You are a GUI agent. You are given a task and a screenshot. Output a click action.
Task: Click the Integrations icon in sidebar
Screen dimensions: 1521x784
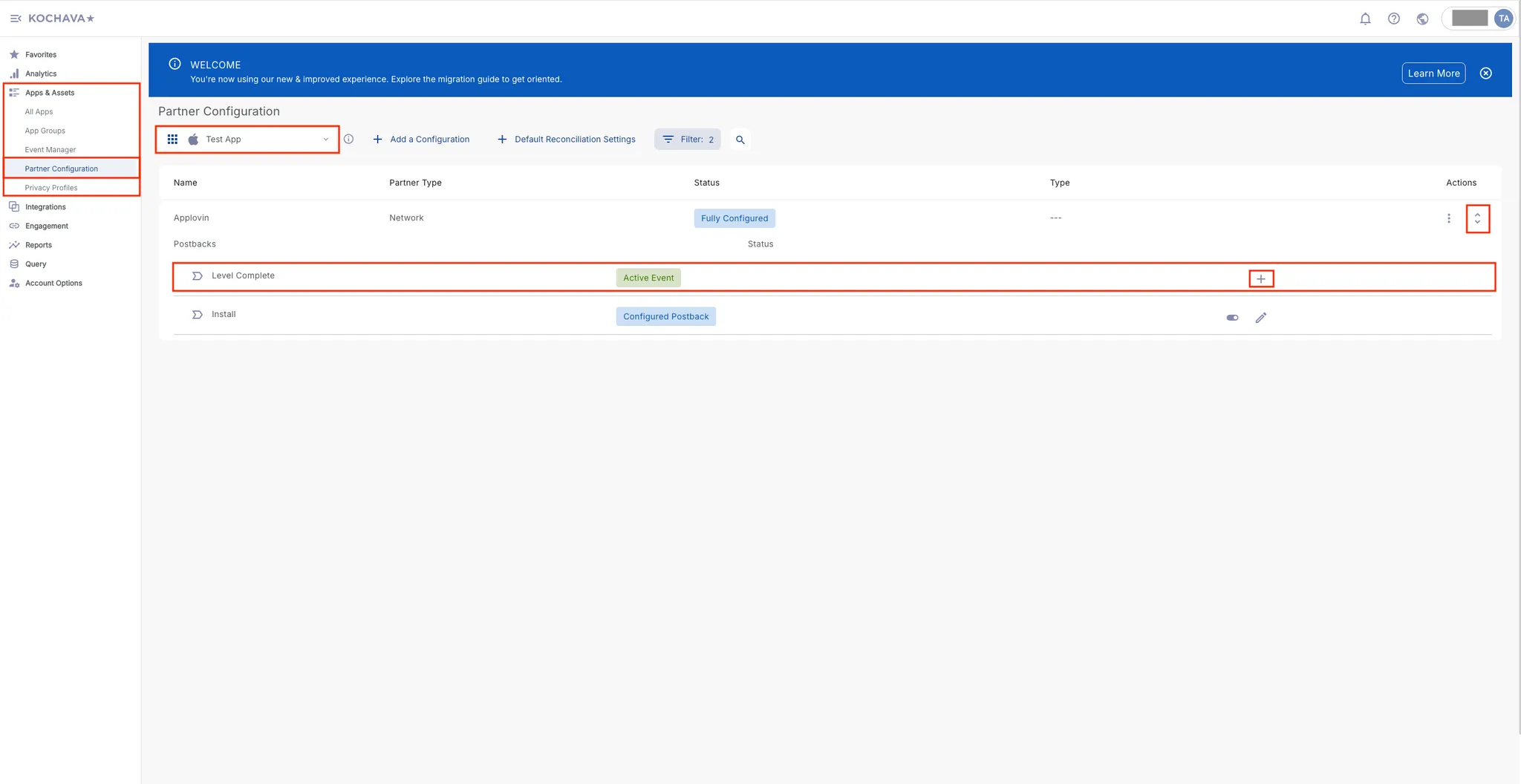14,206
